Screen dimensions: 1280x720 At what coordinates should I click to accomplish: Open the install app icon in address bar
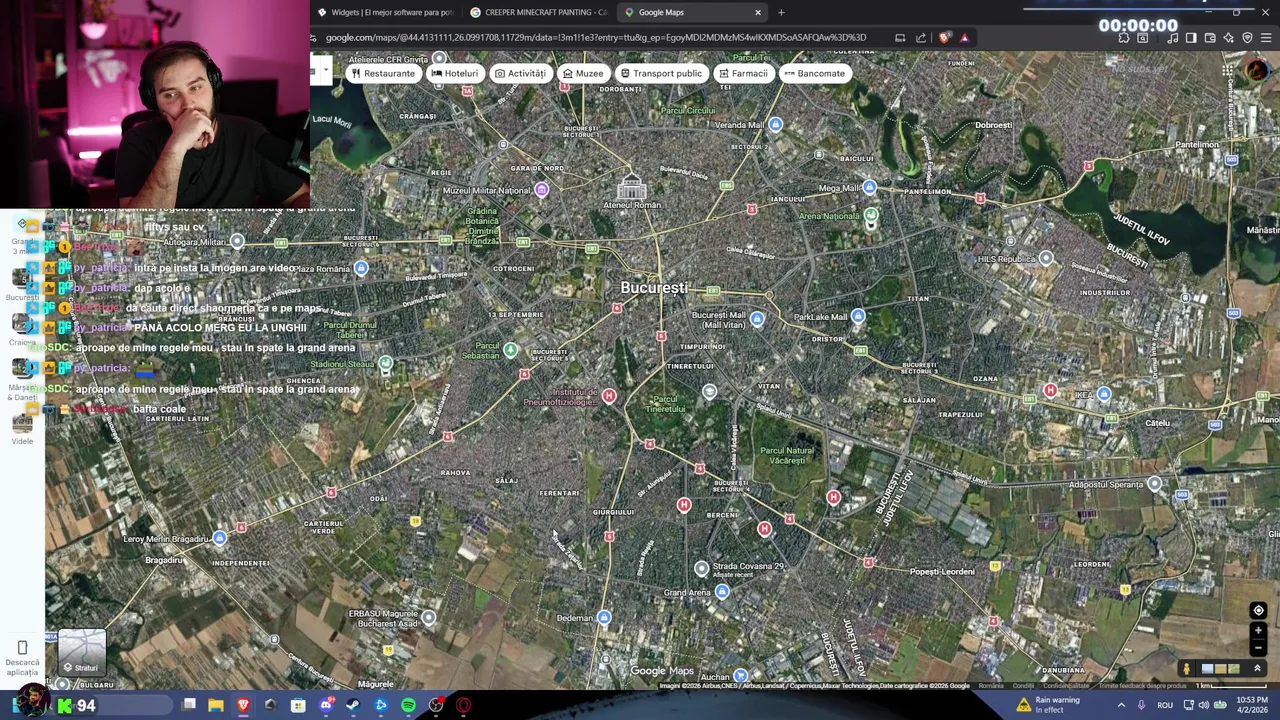tap(900, 38)
